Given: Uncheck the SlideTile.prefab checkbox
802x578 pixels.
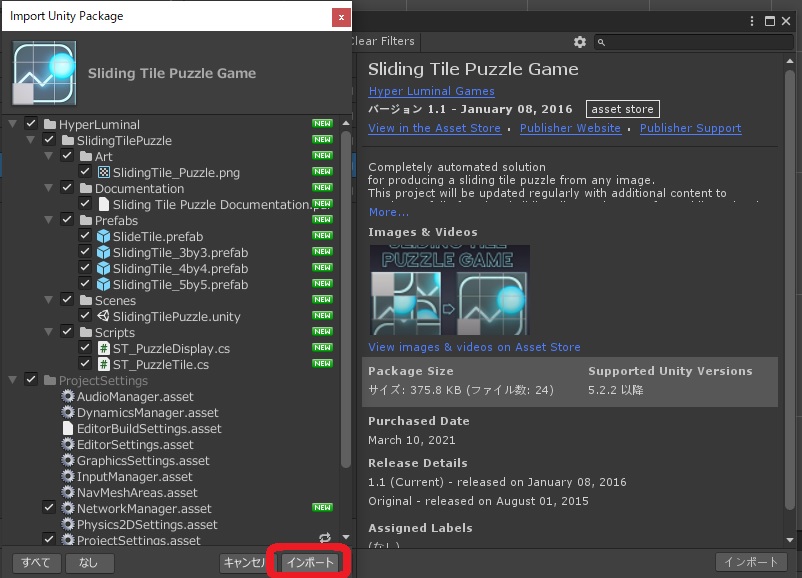Looking at the screenshot, I should 85,235.
